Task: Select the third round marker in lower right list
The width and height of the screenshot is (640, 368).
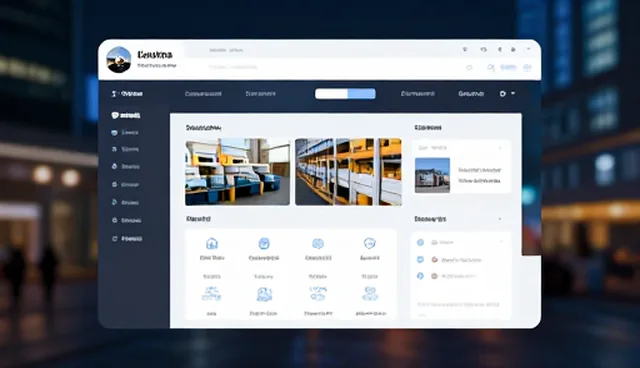Action: (x=420, y=276)
